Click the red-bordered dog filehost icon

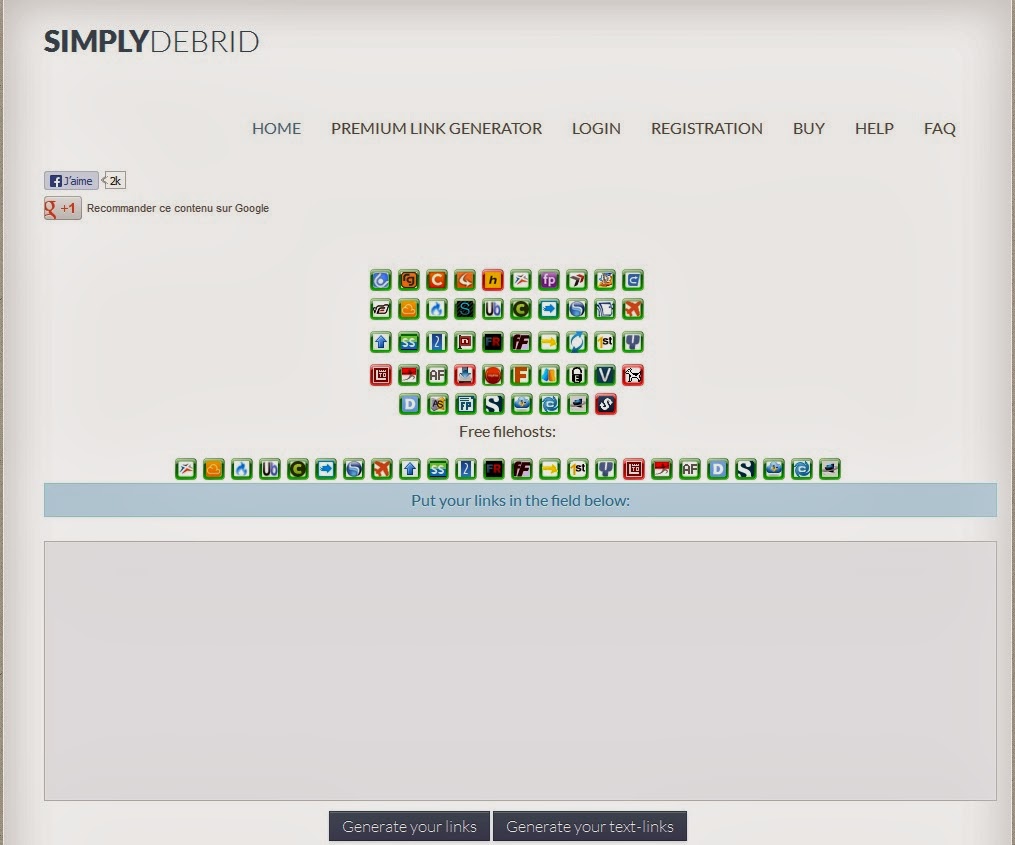tap(632, 375)
